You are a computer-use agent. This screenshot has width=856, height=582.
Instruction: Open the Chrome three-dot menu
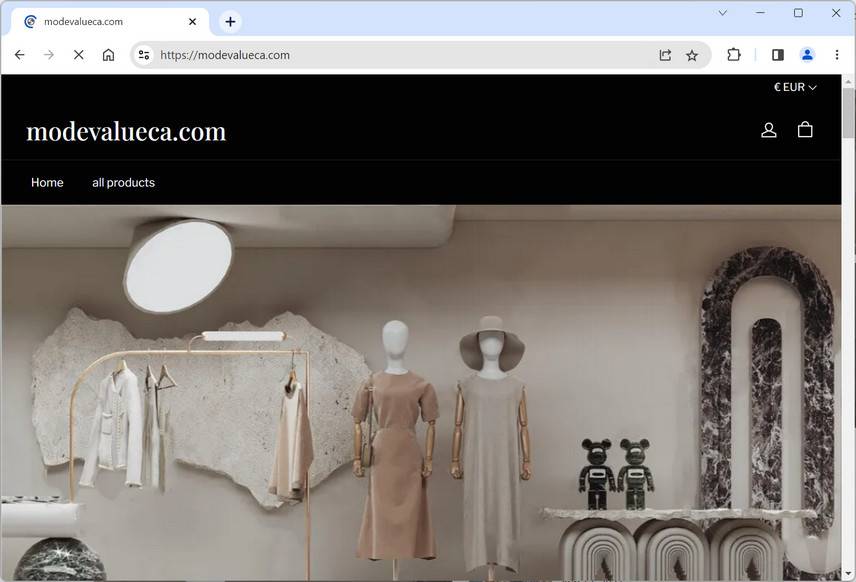tap(837, 55)
